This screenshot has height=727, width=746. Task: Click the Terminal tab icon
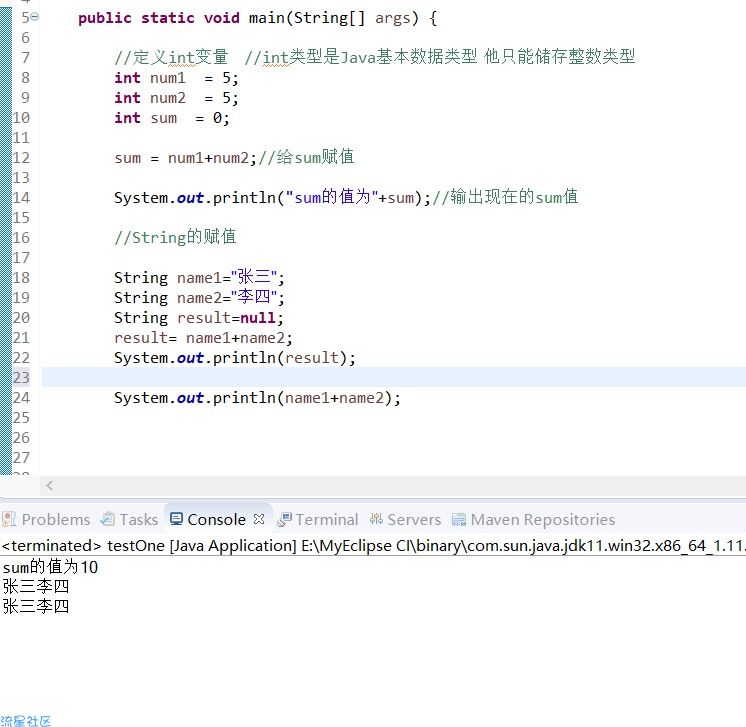coord(284,520)
